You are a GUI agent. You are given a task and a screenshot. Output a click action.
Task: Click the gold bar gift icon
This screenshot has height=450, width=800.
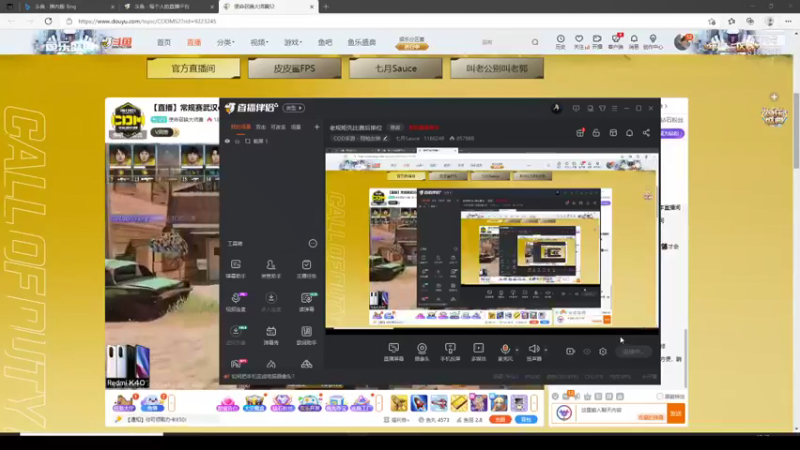[459, 403]
